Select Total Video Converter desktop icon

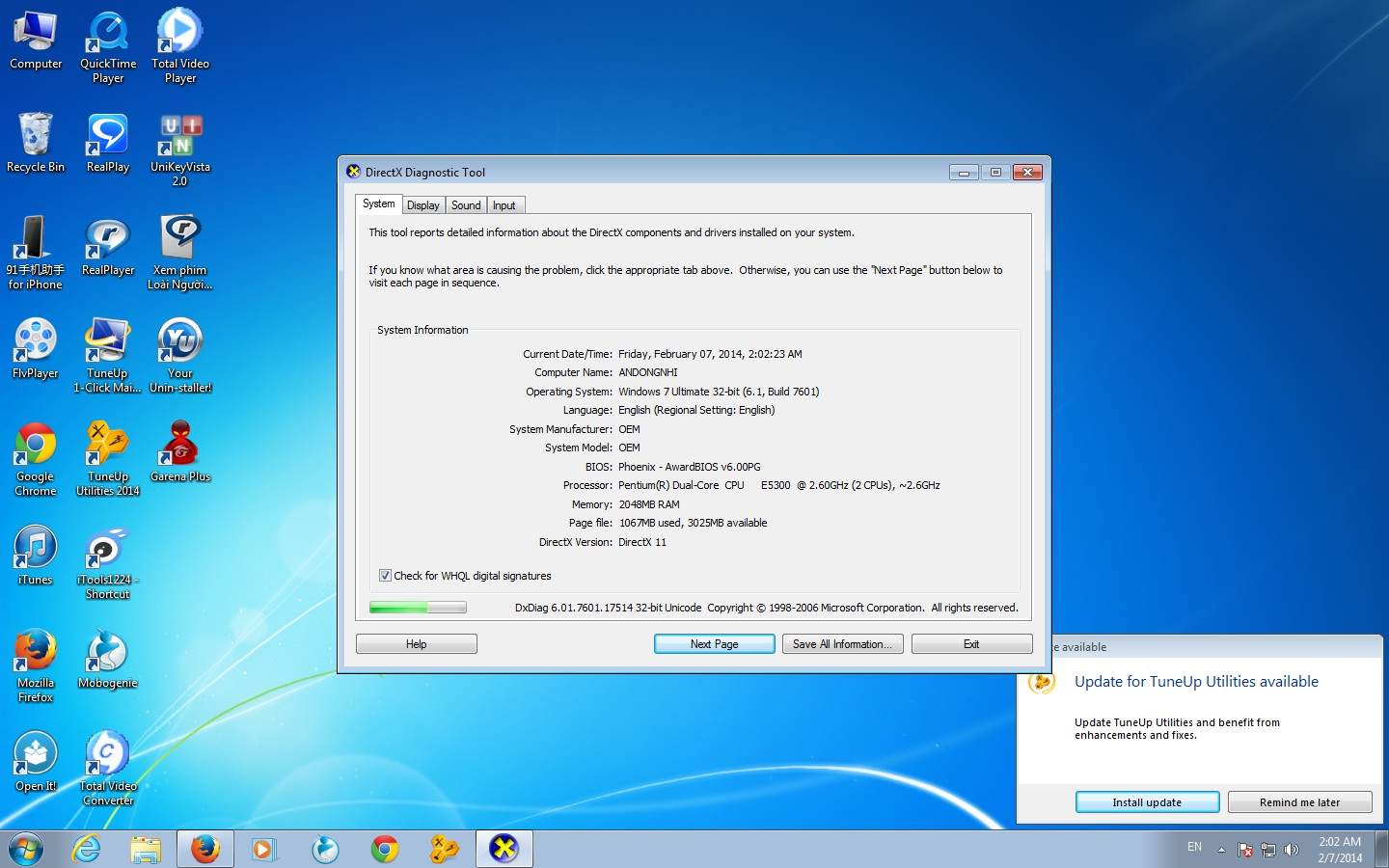[x=108, y=769]
